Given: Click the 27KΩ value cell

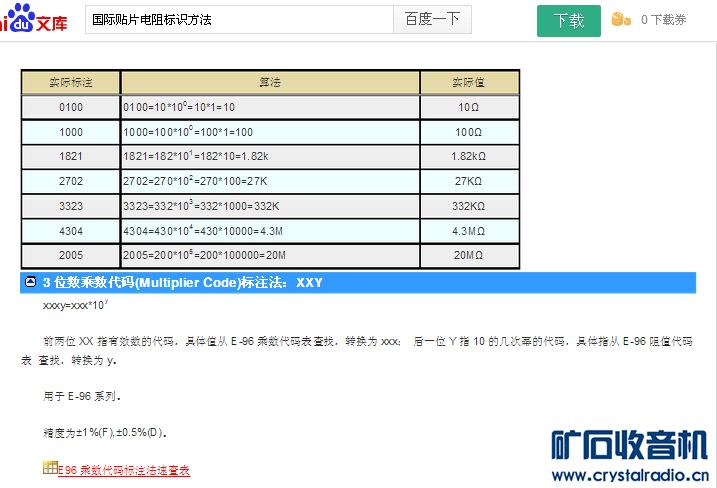Looking at the screenshot, I should (x=469, y=181).
